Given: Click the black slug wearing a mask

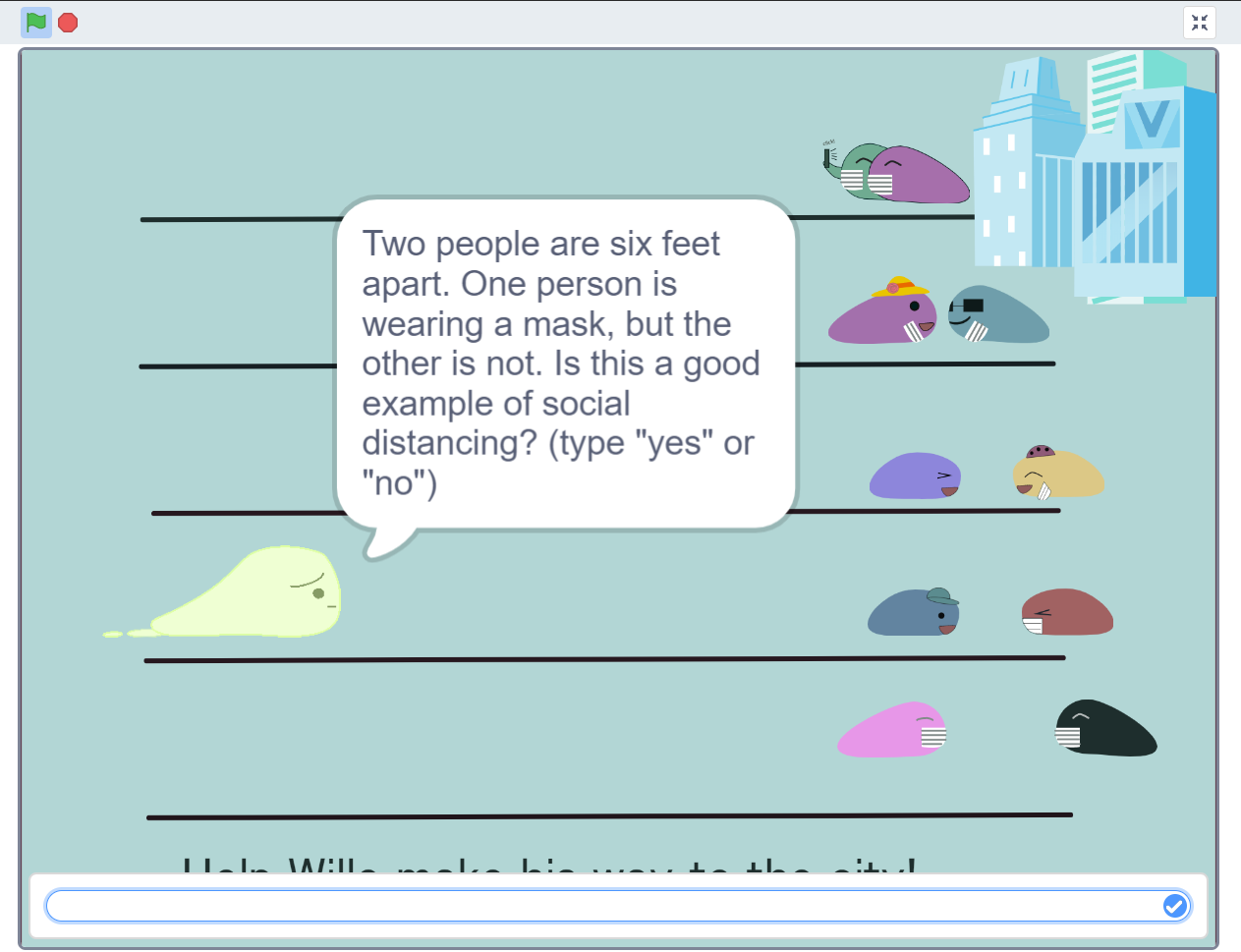Looking at the screenshot, I should [x=1105, y=728].
